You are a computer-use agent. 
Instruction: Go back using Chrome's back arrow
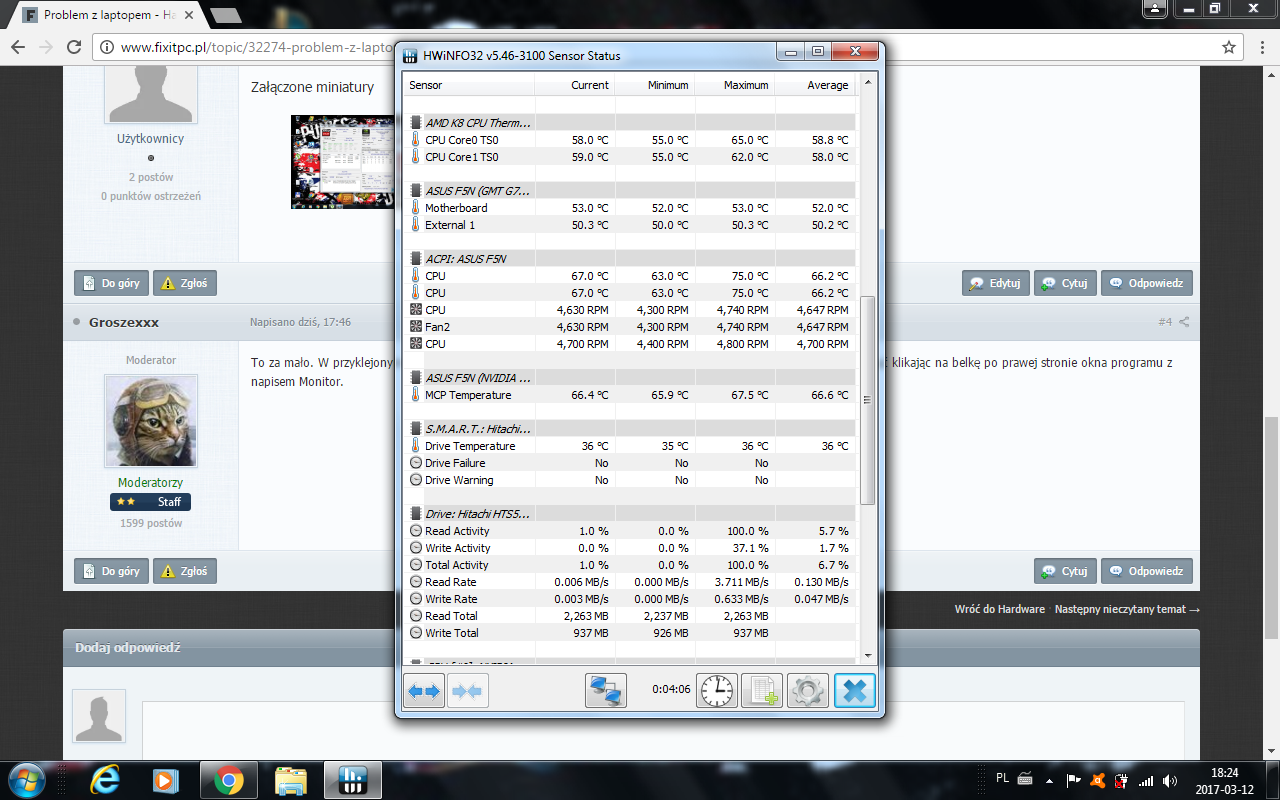point(17,47)
